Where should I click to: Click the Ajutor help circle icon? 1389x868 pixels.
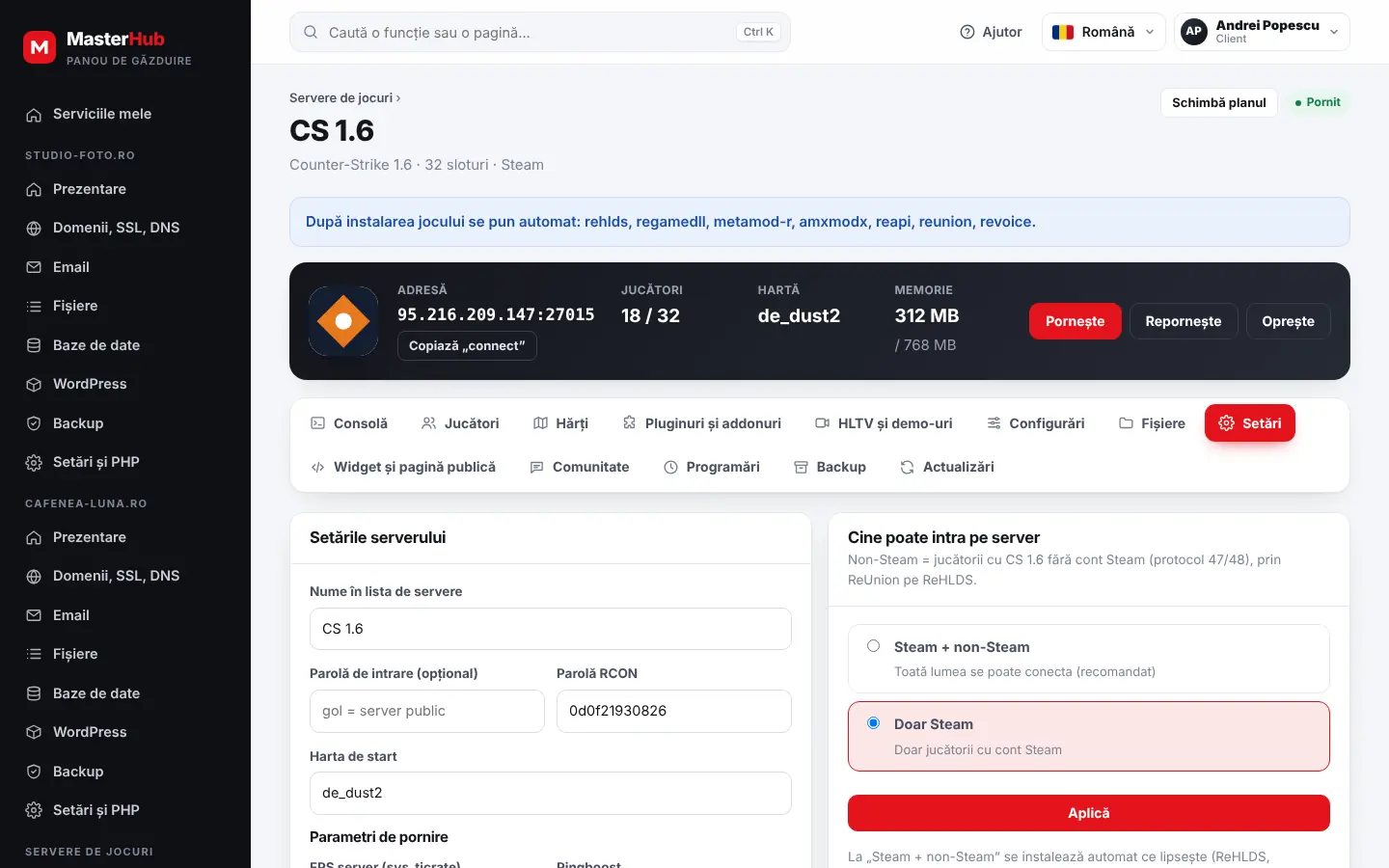967,32
